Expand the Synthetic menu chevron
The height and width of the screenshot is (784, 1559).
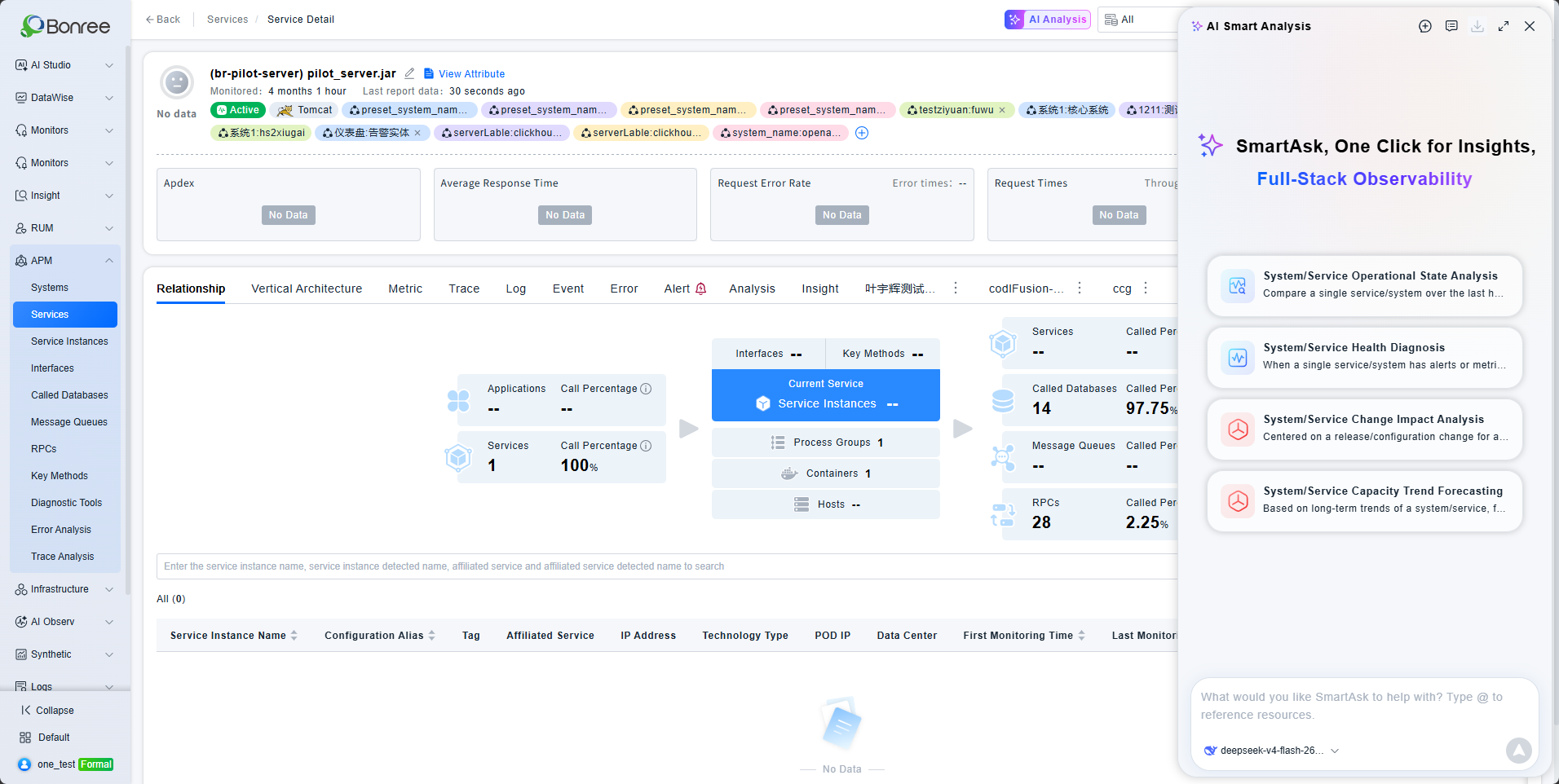click(x=109, y=654)
